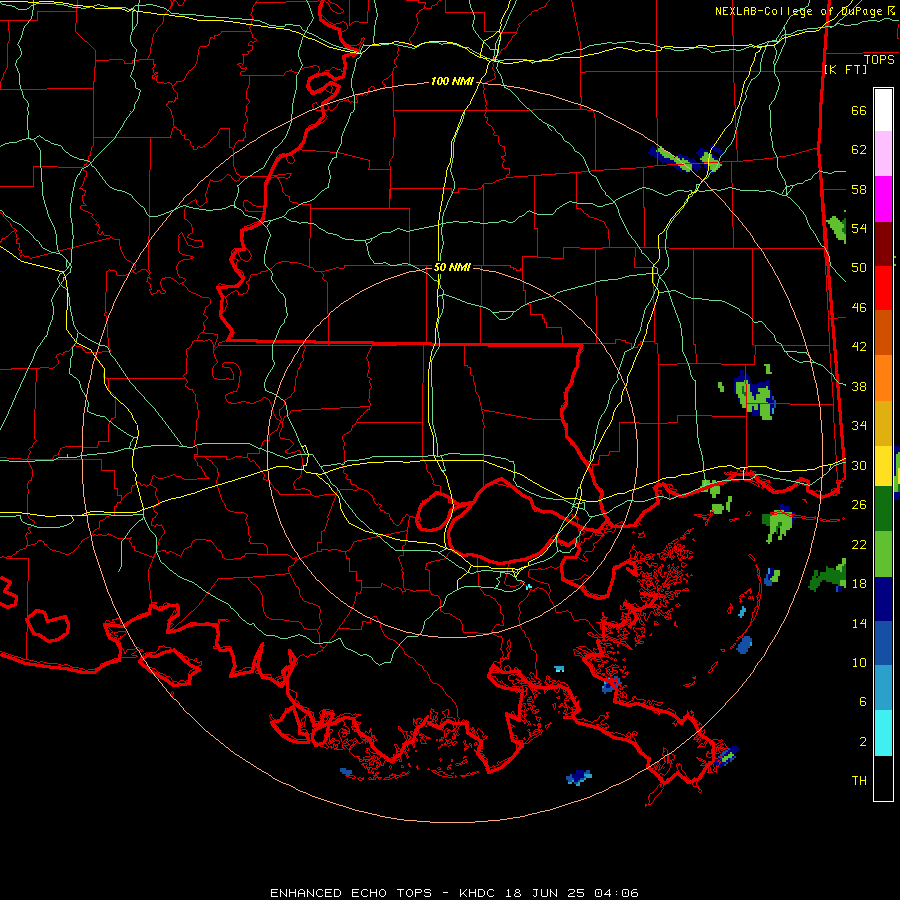Image resolution: width=900 pixels, height=900 pixels.
Task: Click the legend value 6
Action: (863, 702)
